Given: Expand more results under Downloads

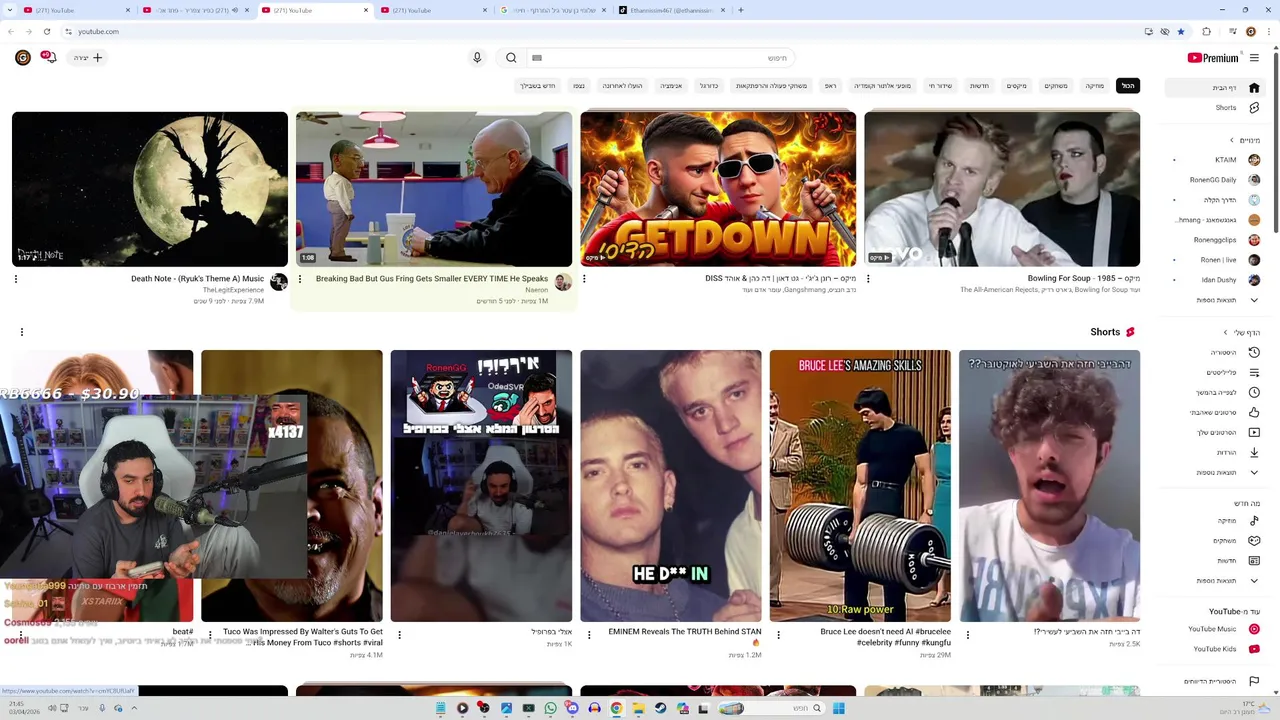Looking at the screenshot, I should pyautogui.click(x=1215, y=472).
